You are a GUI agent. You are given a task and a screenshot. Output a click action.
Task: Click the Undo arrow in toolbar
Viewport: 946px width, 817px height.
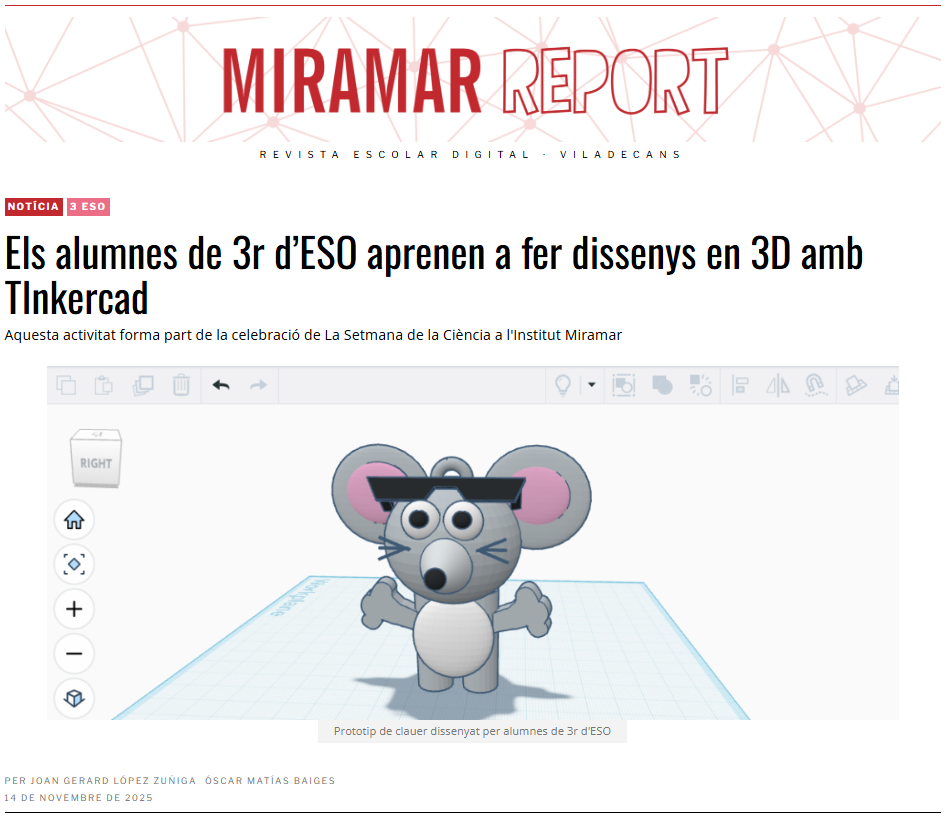pyautogui.click(x=221, y=385)
